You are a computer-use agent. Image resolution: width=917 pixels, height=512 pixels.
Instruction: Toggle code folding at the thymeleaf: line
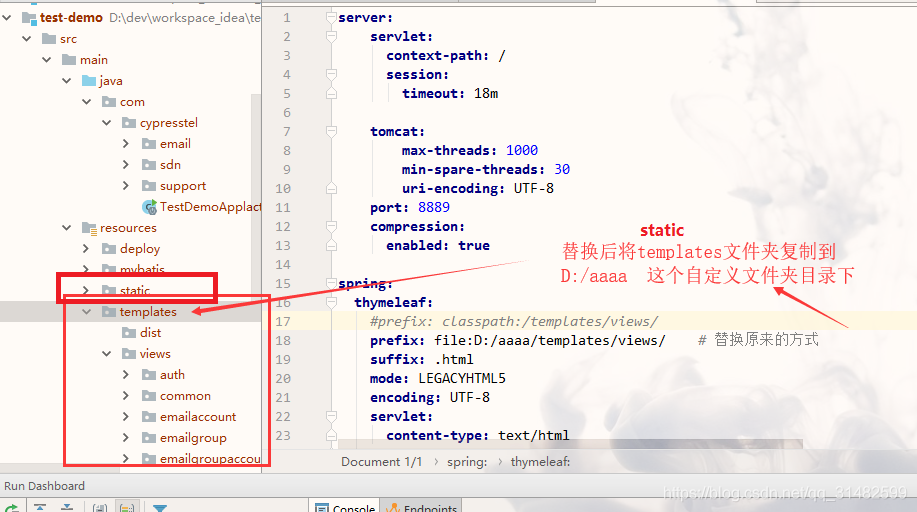point(330,302)
